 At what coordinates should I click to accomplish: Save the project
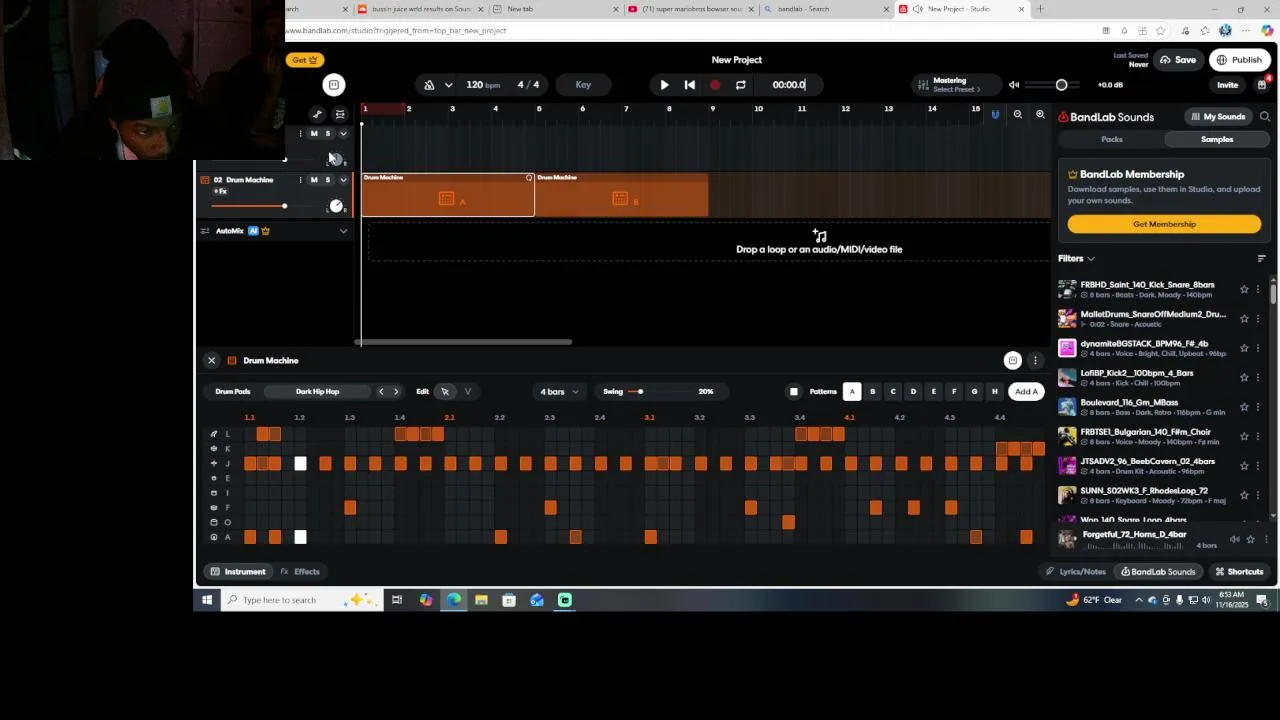[1178, 60]
